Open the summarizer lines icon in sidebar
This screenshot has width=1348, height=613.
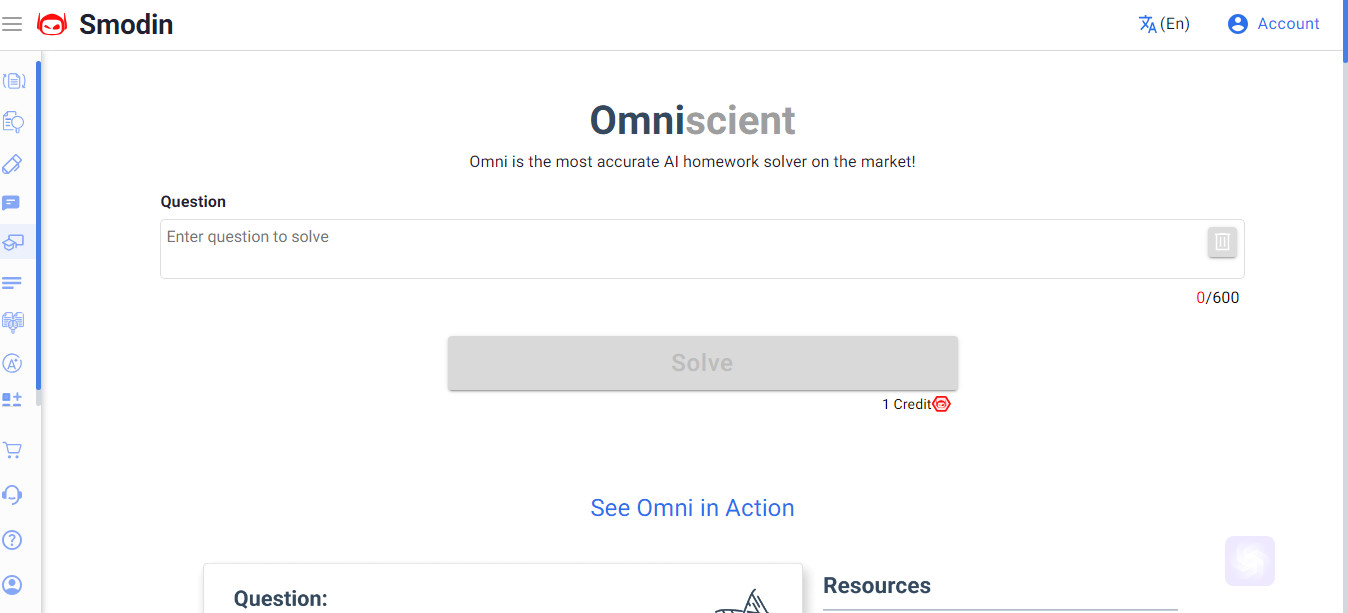point(12,283)
